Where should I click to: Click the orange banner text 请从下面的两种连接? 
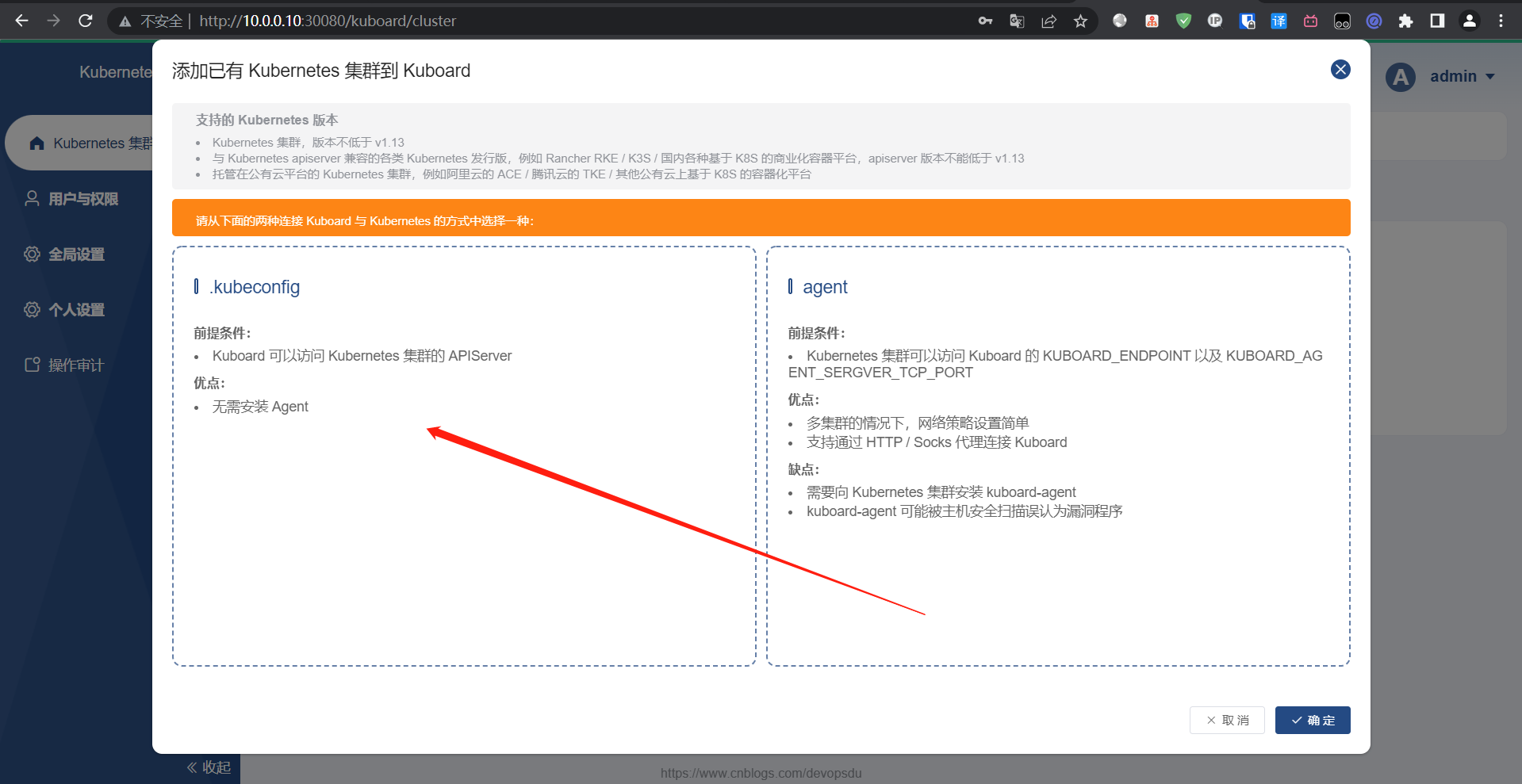(365, 221)
